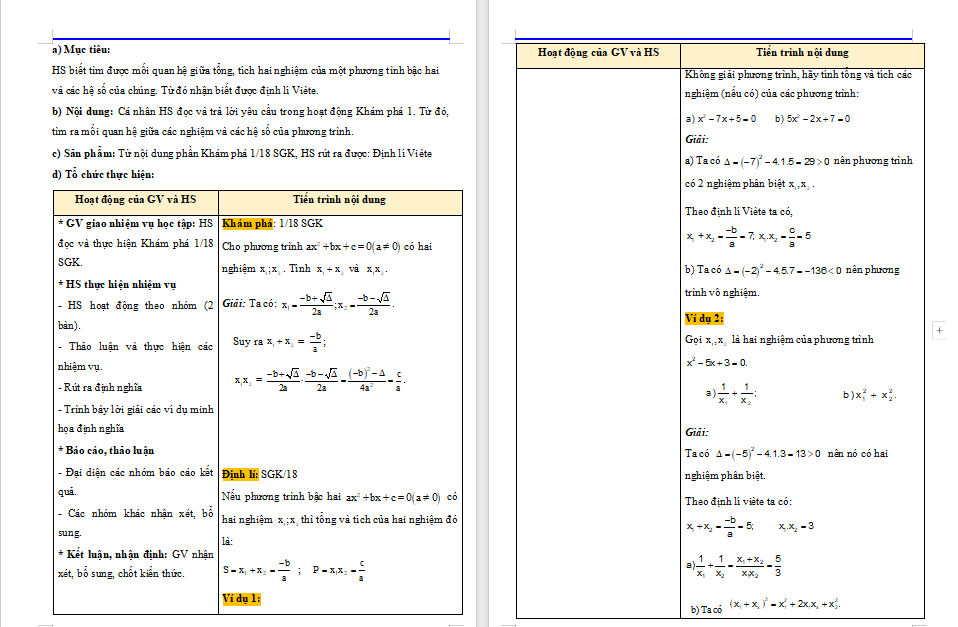
Task: Click the empty left cell on right page
Action: [598, 340]
